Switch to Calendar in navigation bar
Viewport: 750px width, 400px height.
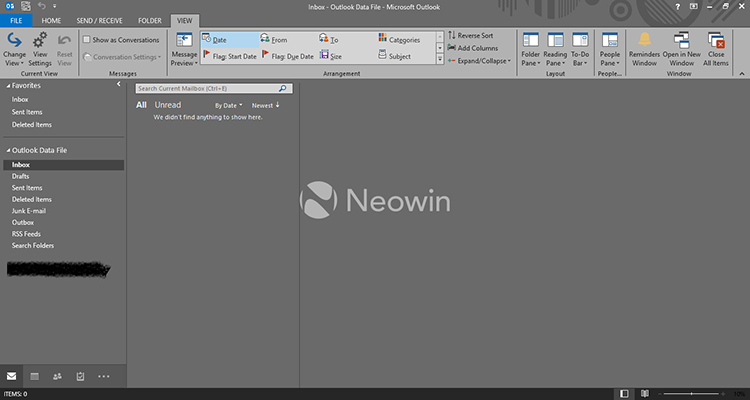point(34,377)
